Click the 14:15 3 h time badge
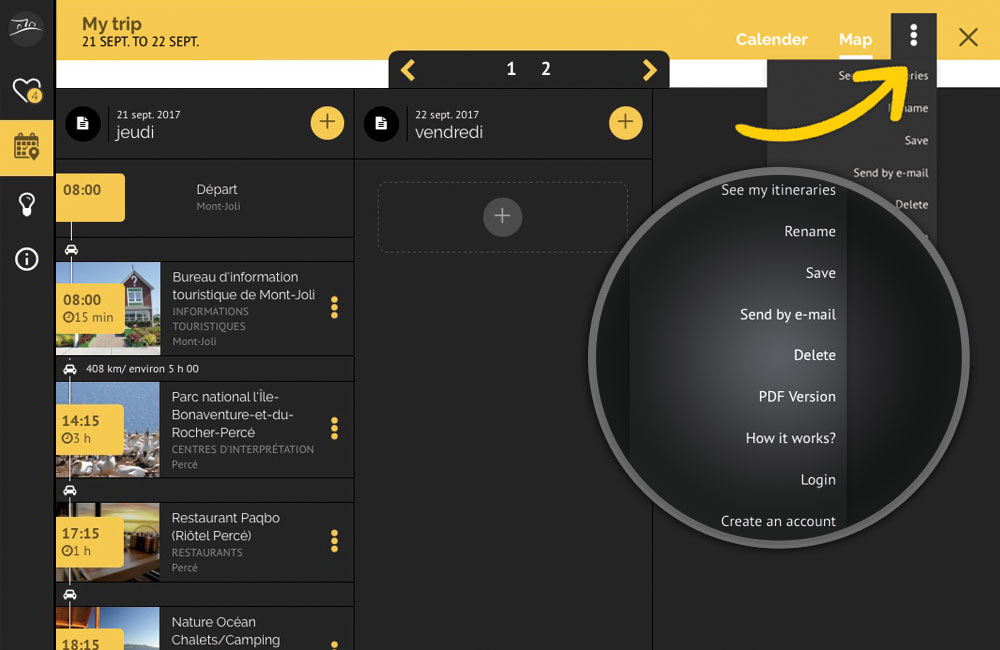This screenshot has width=1000, height=650. (x=90, y=429)
